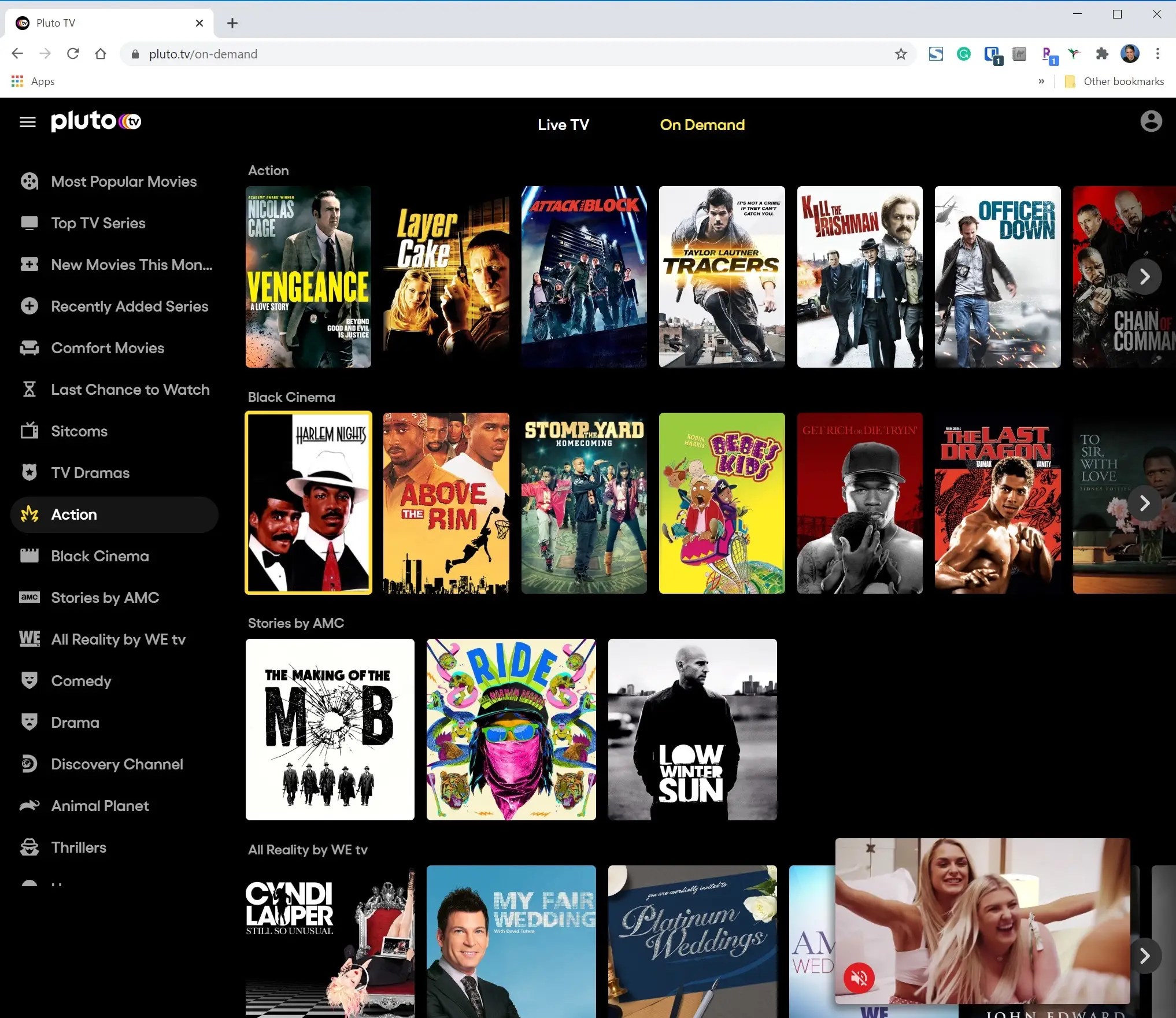The image size is (1176, 1018).
Task: Click the user account profile icon
Action: point(1151,121)
